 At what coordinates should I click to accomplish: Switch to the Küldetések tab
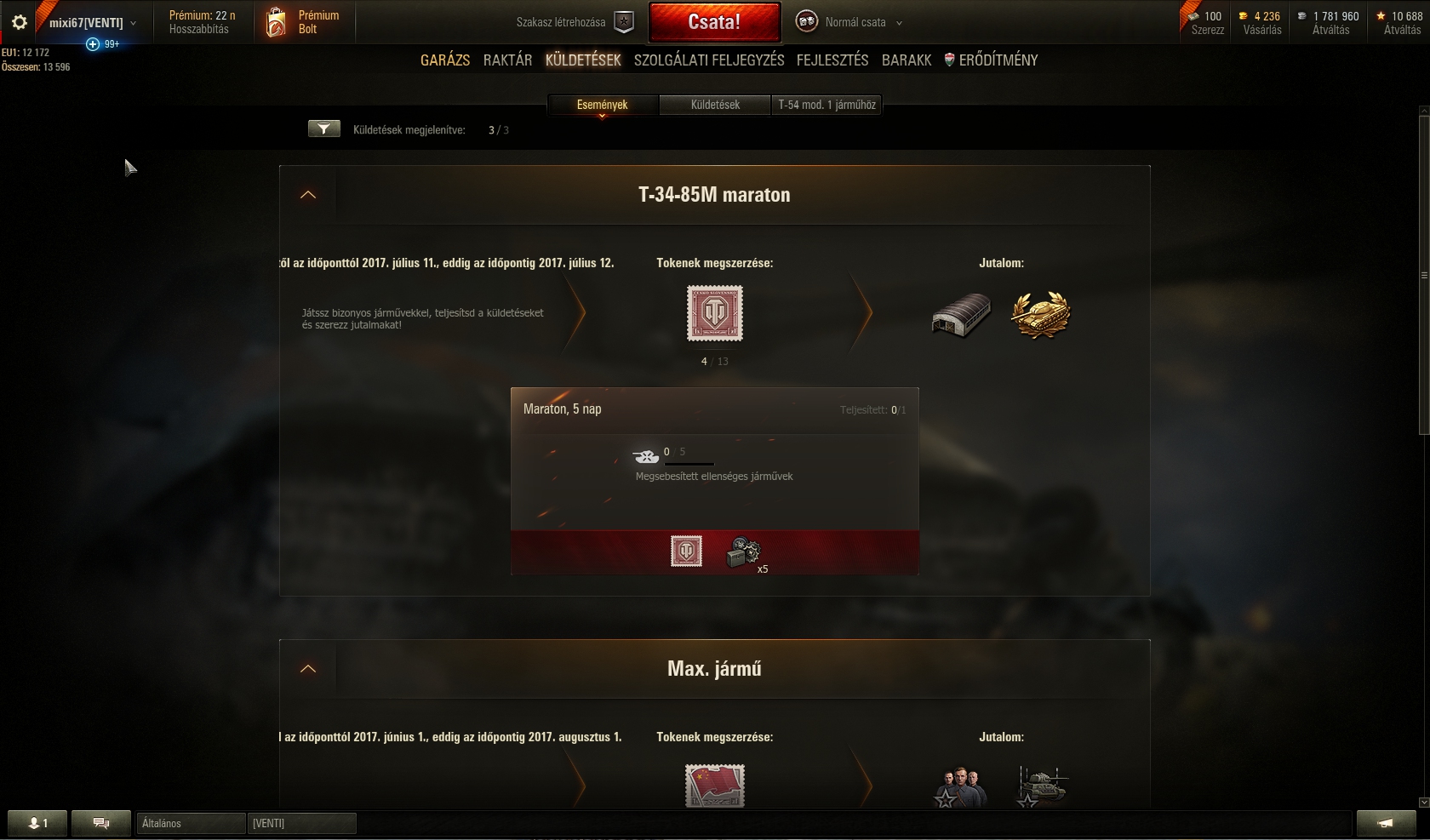715,105
